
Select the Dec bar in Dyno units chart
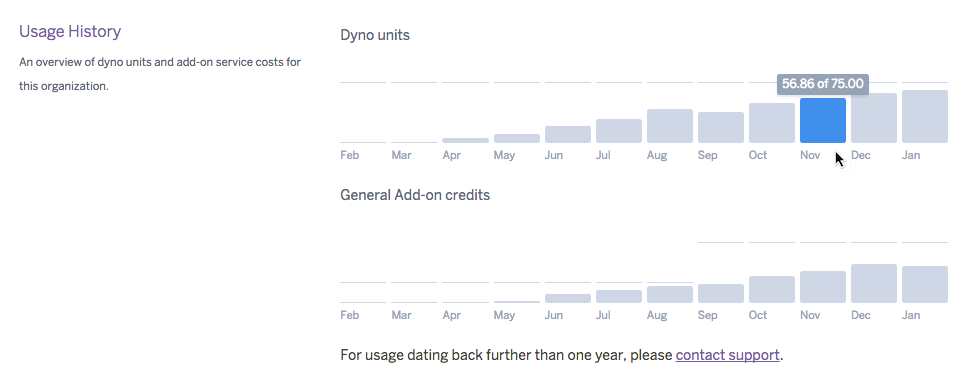pyautogui.click(x=873, y=118)
